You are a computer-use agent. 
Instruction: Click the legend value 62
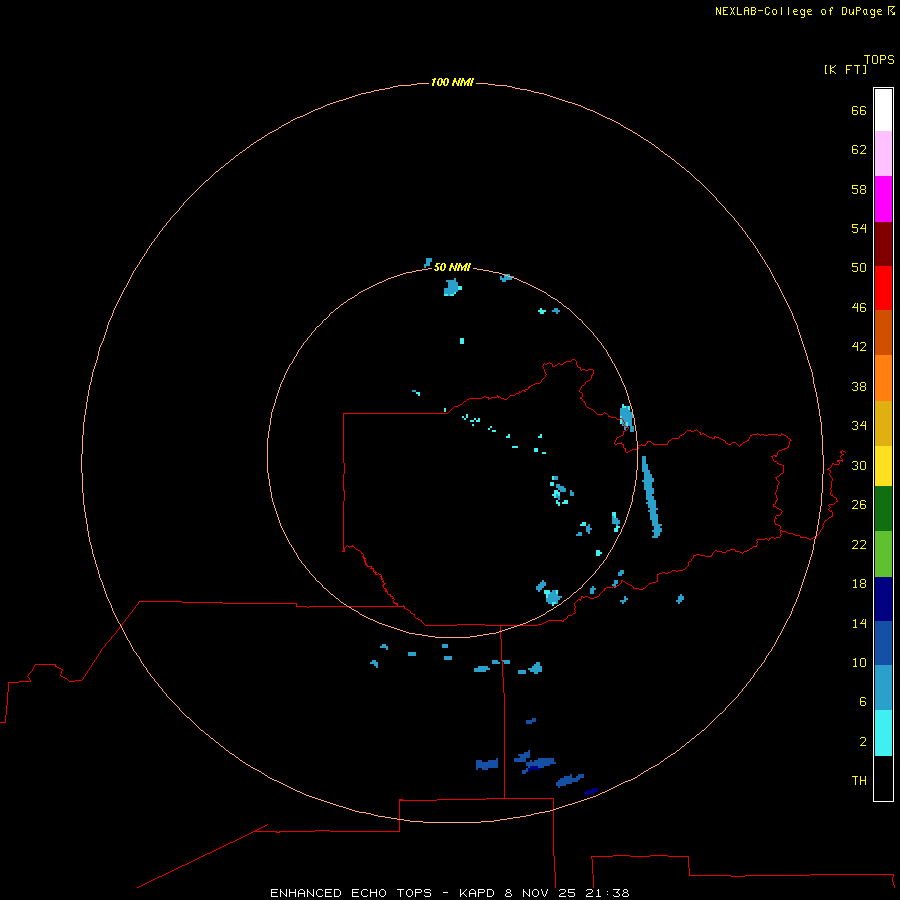[859, 149]
